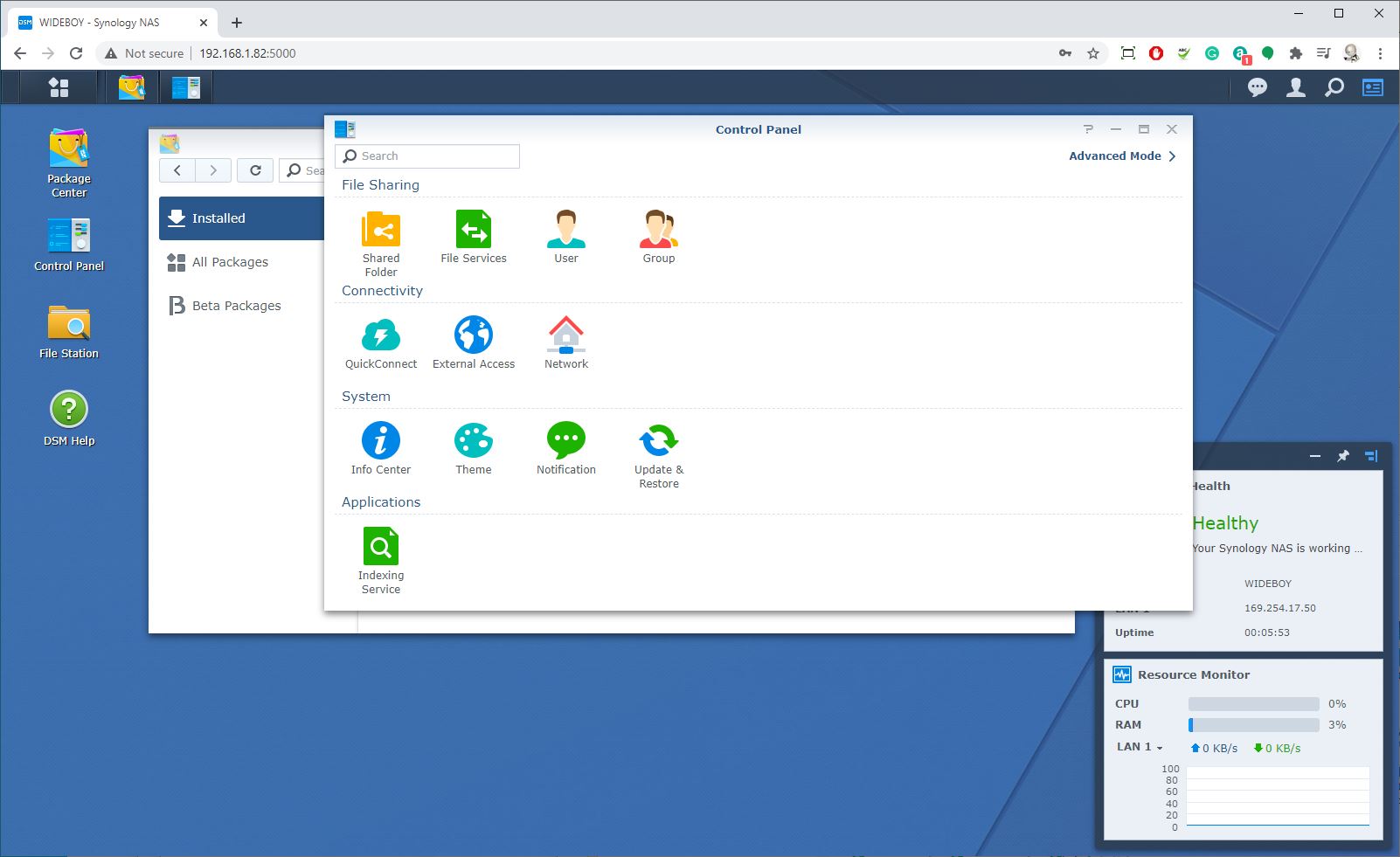Open Network settings
The height and width of the screenshot is (857, 1400).
pyautogui.click(x=566, y=342)
